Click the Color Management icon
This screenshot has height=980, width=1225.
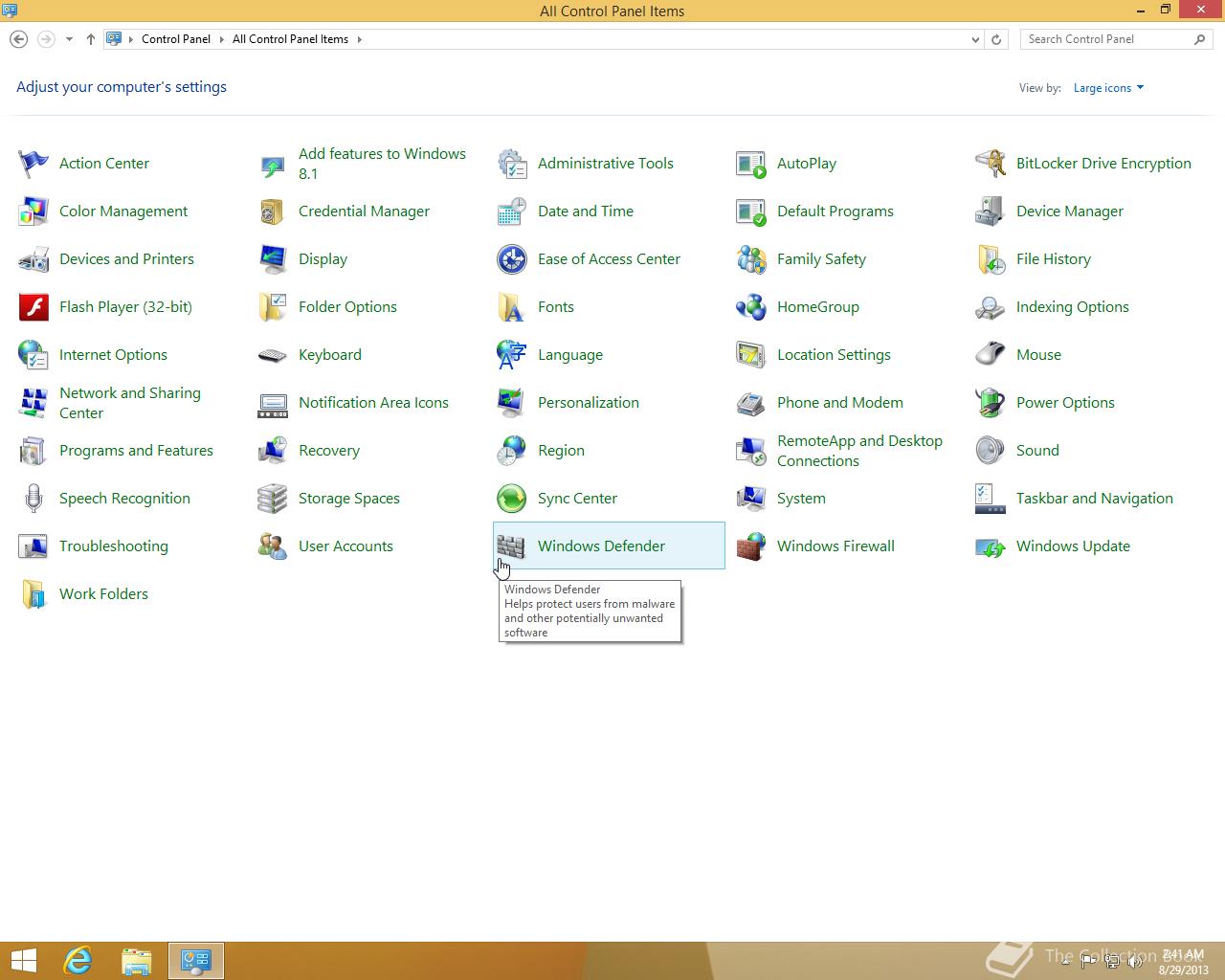click(x=33, y=212)
